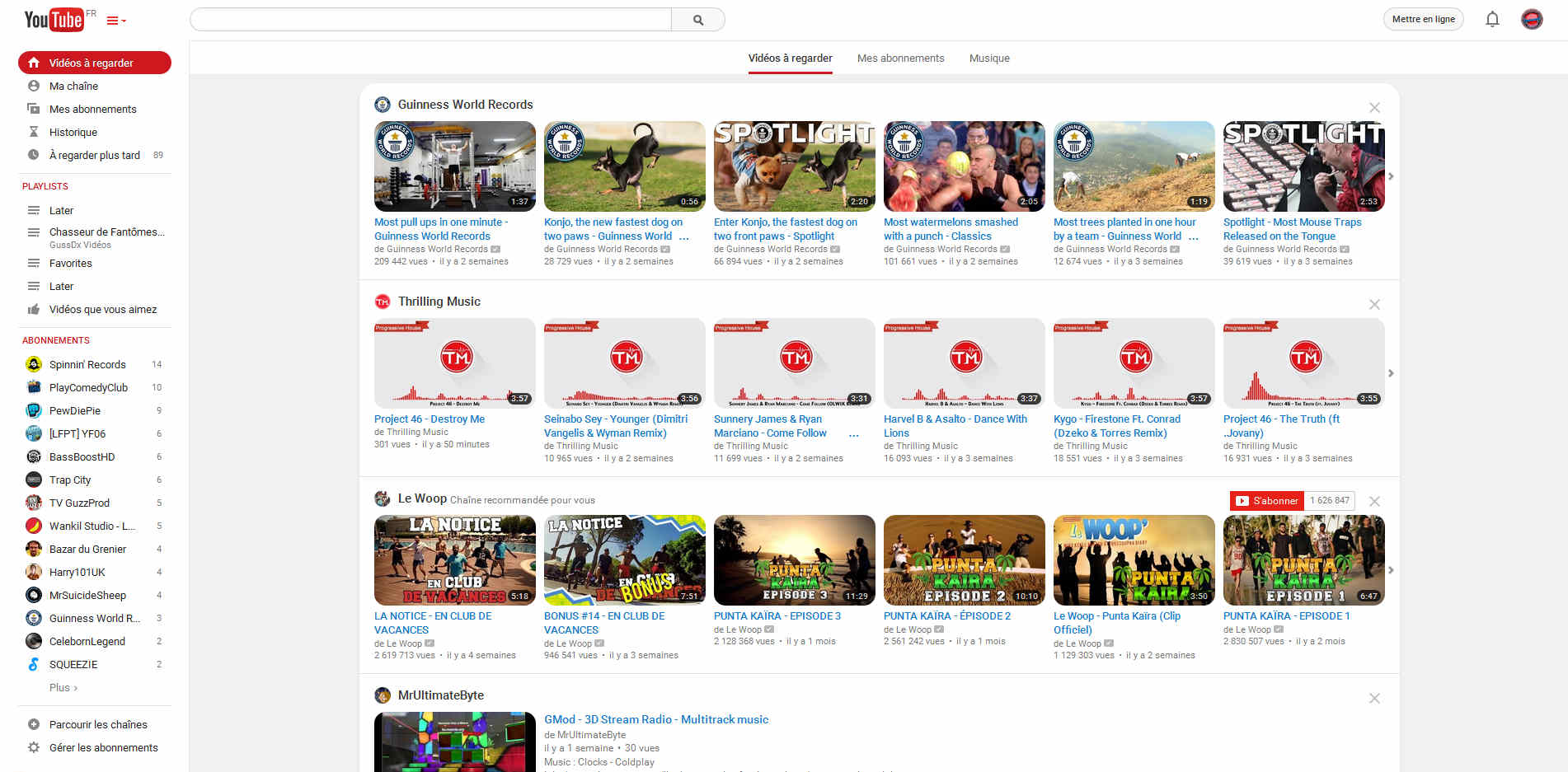Image resolution: width=1568 pixels, height=772 pixels.
Task: Dismiss the Guinness World Records shelf
Action: 1374,107
